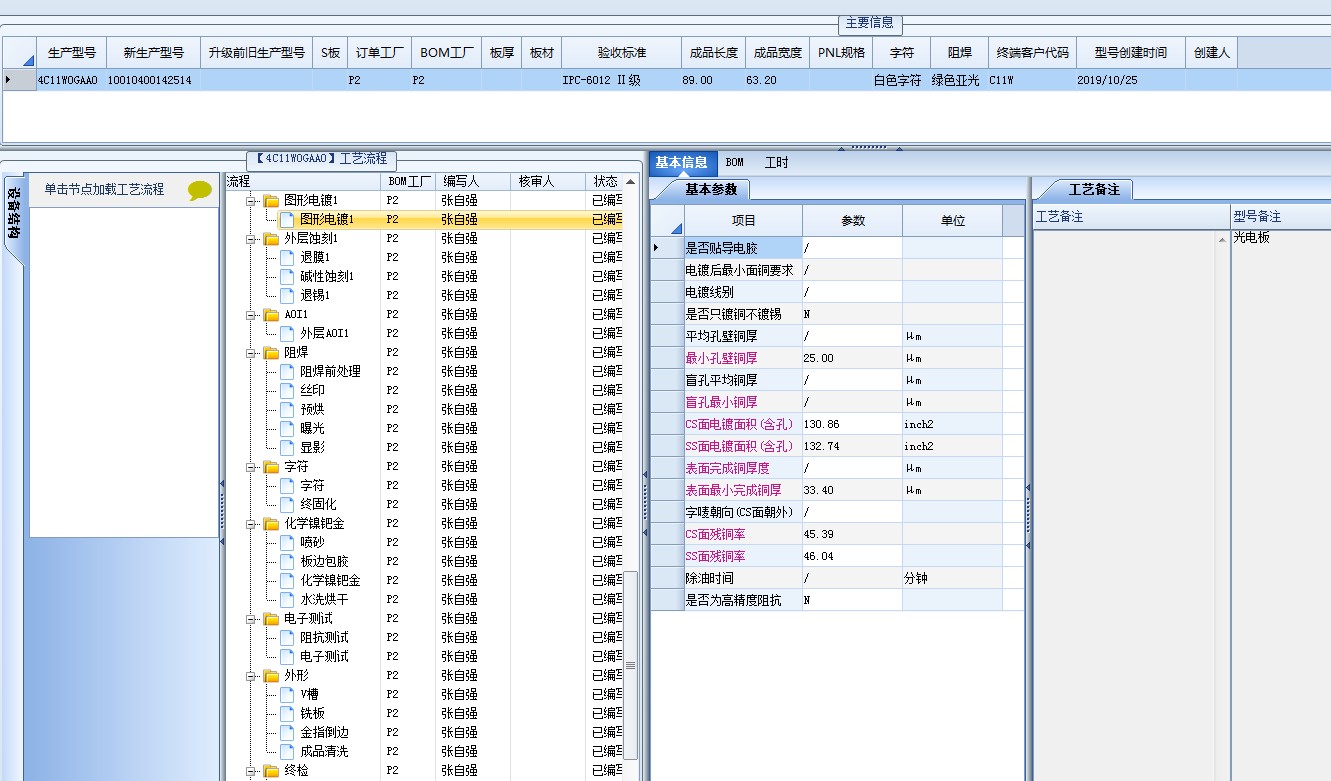
Task: Collapse the 图形电镀1 tree node
Action: pyautogui.click(x=251, y=201)
